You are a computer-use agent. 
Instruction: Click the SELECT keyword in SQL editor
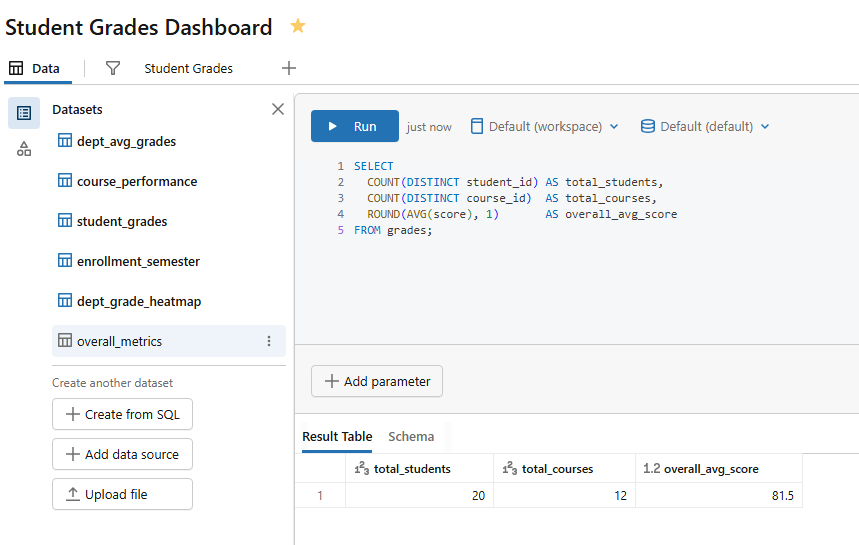click(x=374, y=166)
